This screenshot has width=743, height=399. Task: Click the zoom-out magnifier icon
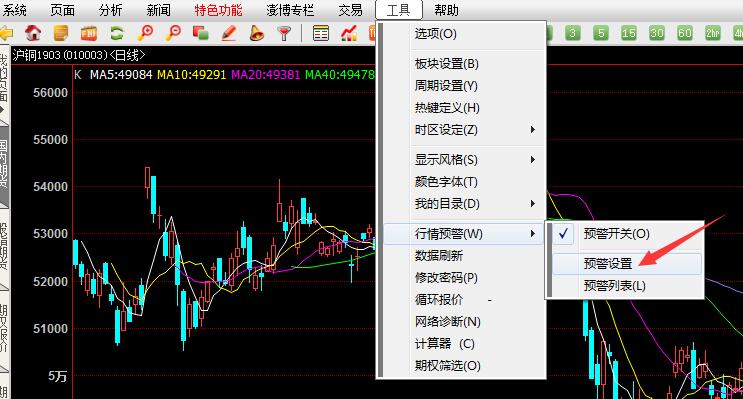point(173,33)
